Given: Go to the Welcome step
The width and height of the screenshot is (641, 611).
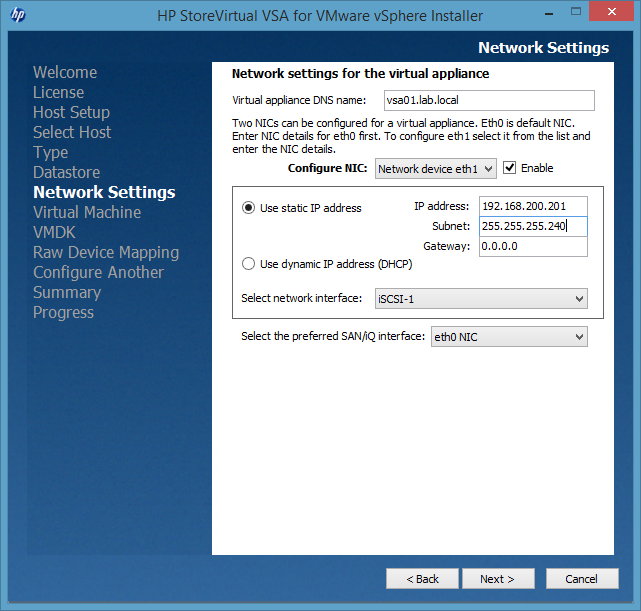Looking at the screenshot, I should click(x=65, y=72).
